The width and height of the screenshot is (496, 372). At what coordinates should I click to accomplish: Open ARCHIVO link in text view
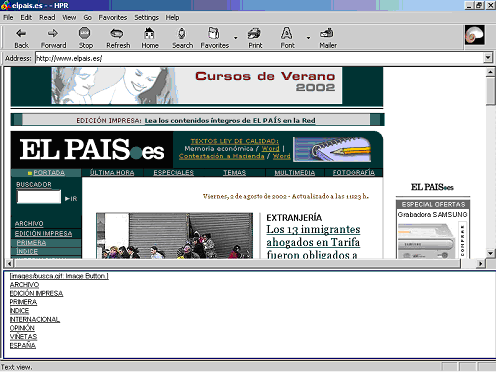(x=24, y=285)
